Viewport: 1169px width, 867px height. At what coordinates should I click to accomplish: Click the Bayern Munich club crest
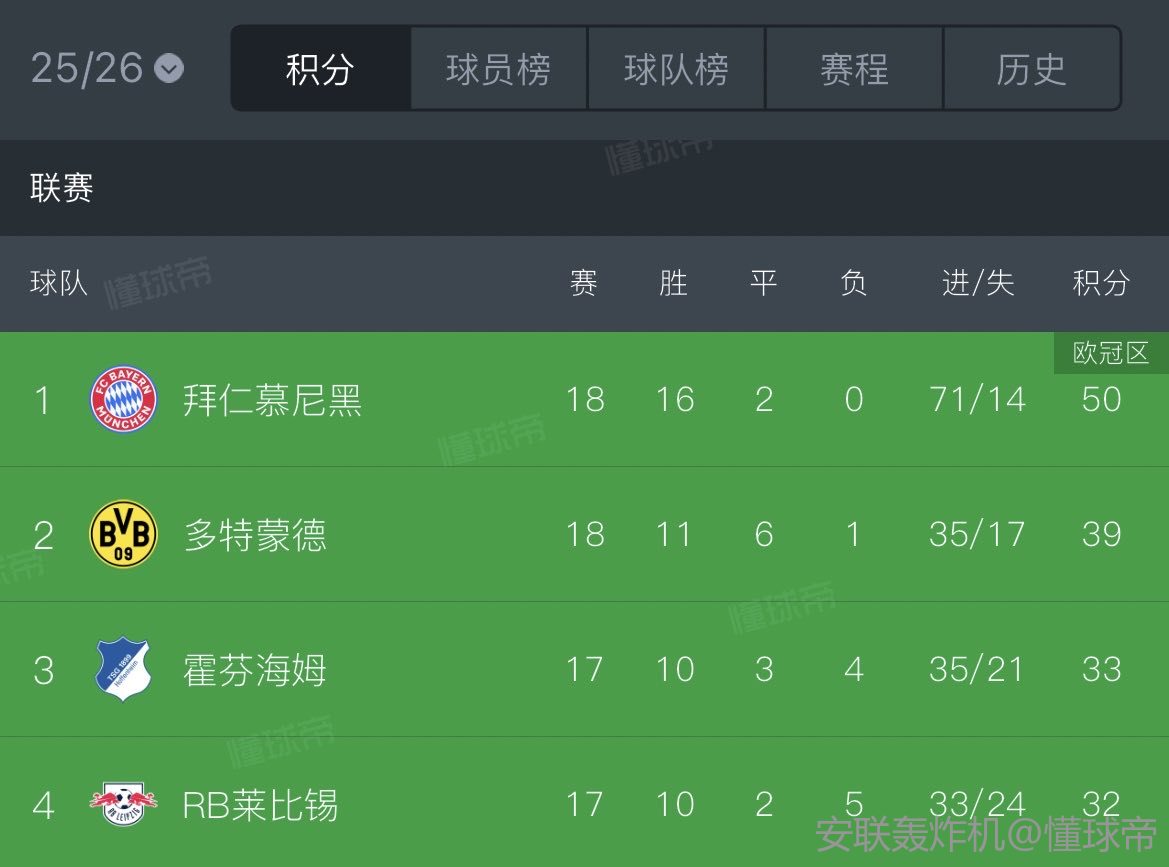tap(123, 399)
